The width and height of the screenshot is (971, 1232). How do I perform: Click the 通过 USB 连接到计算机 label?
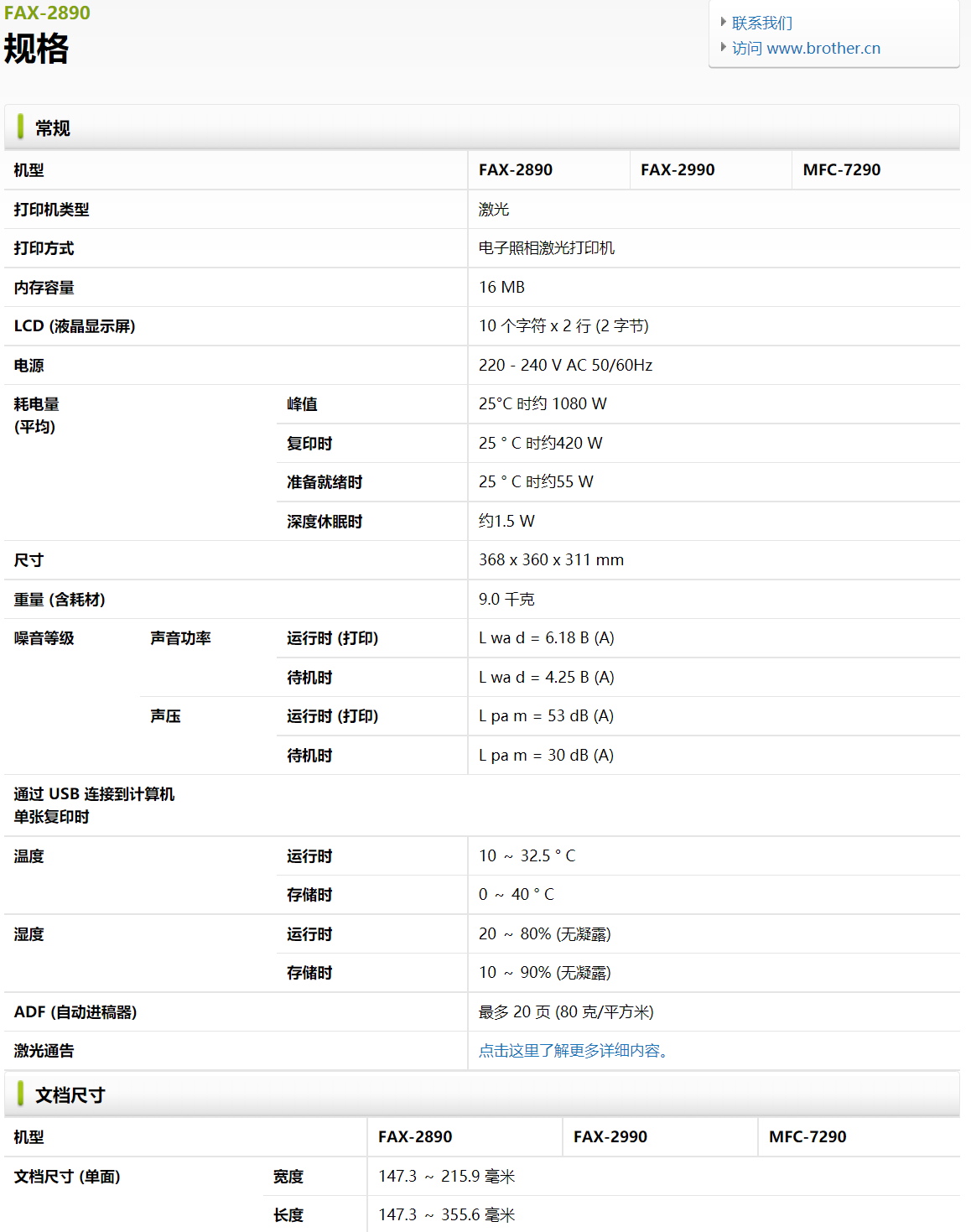[94, 794]
